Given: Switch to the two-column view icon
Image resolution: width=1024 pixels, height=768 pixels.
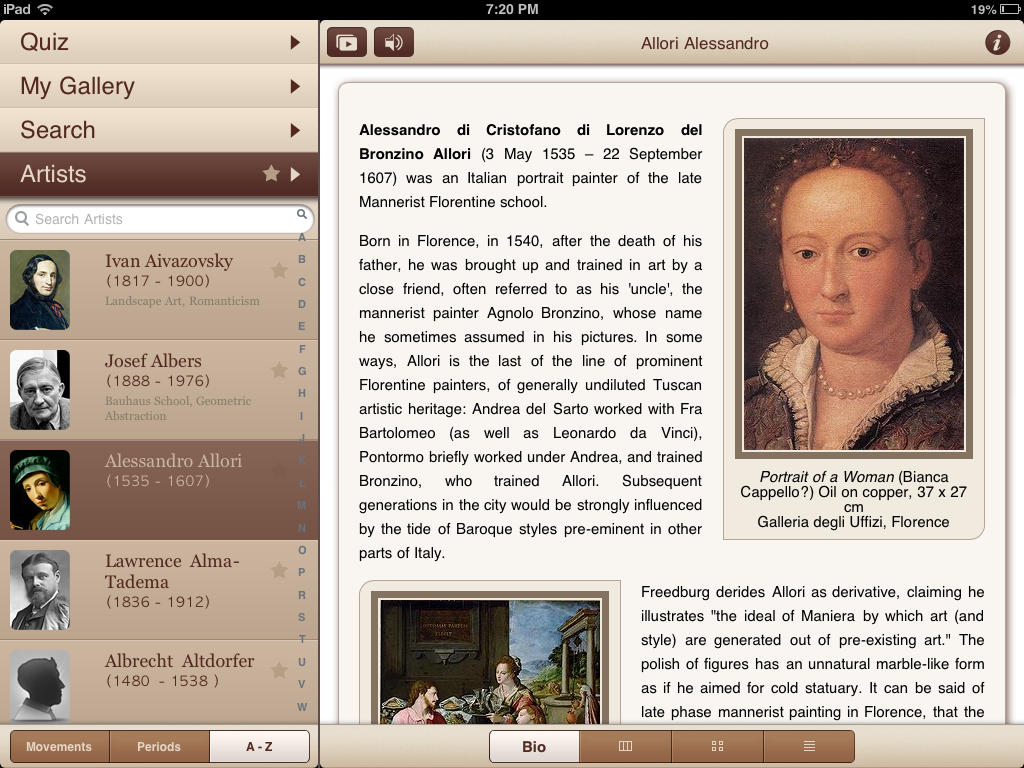Looking at the screenshot, I should click(625, 747).
